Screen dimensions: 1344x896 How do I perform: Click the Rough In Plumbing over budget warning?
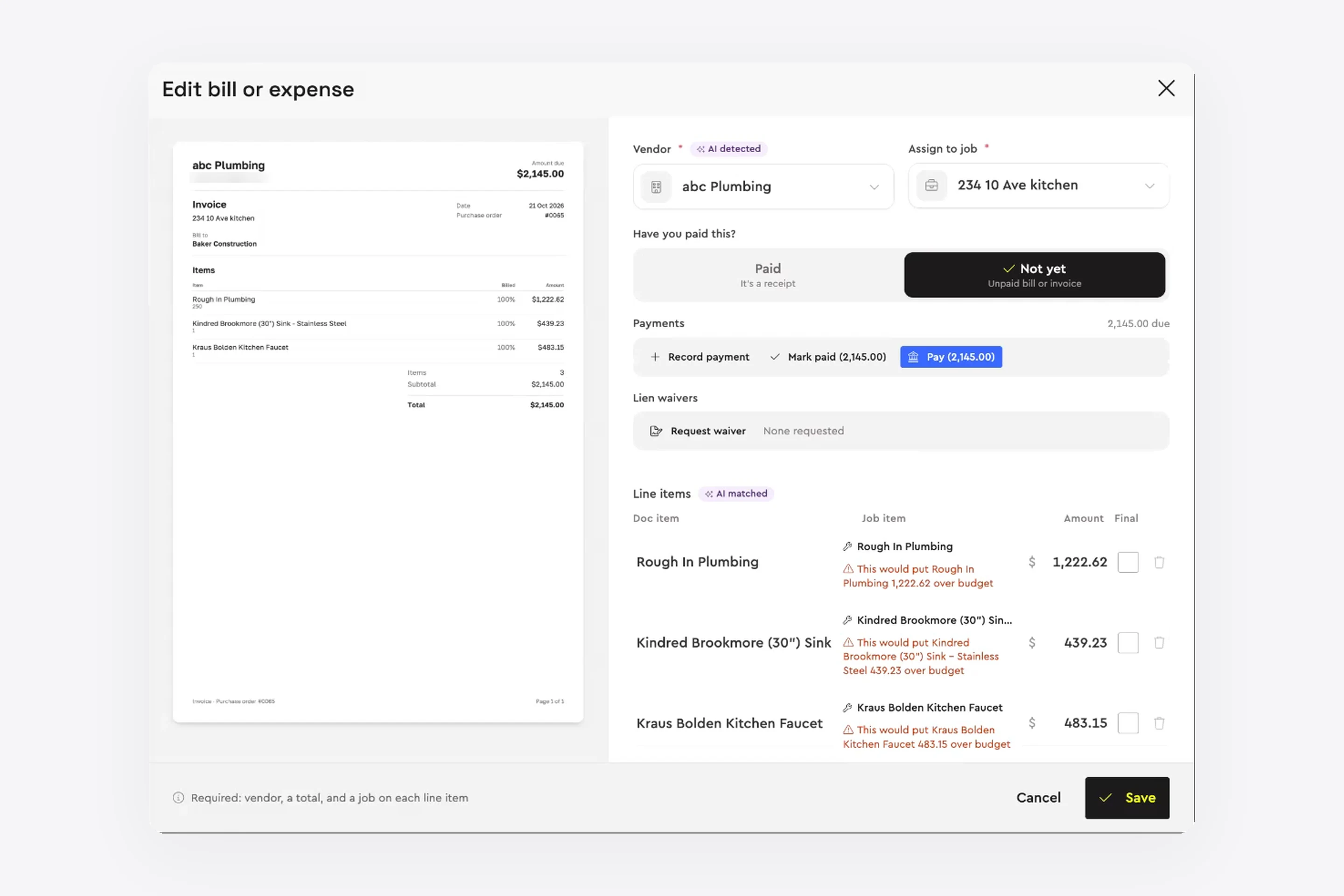[x=918, y=576]
